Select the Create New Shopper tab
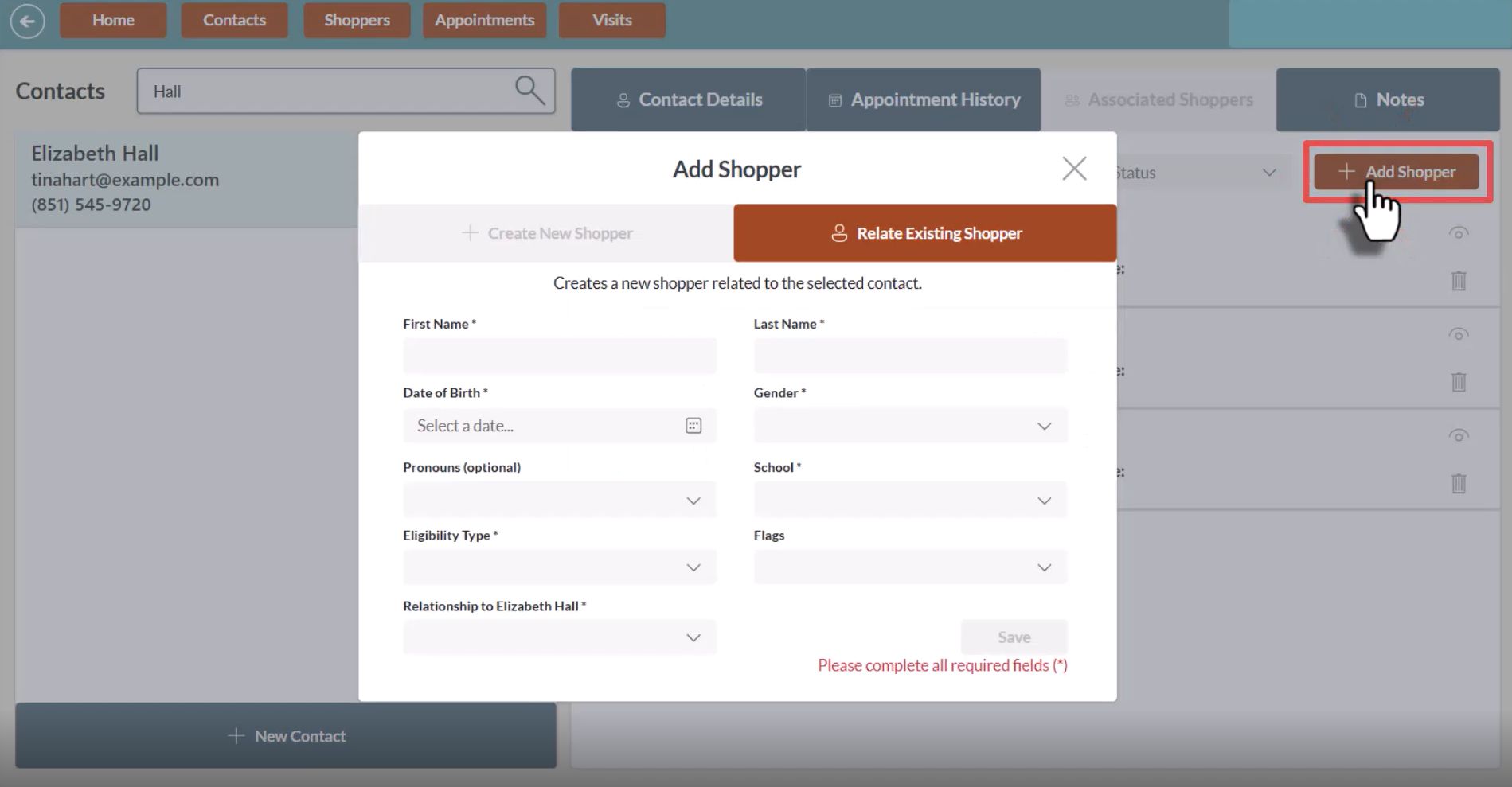 (x=546, y=233)
